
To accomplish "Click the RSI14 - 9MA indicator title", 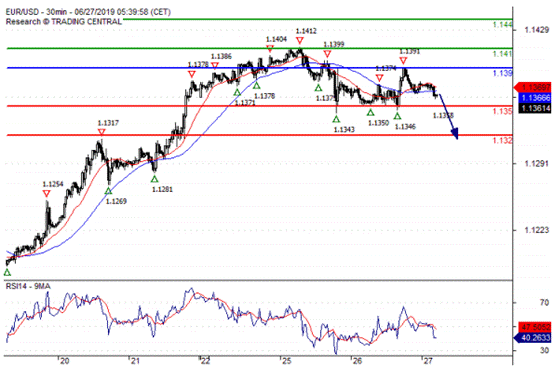I will [x=28, y=286].
